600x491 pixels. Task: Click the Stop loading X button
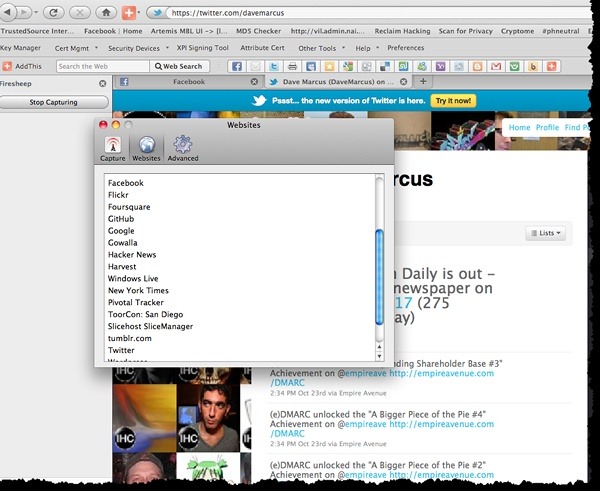[80, 13]
